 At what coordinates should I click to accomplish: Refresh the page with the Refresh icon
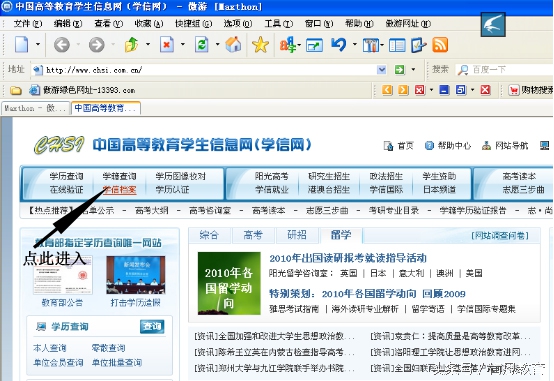tap(202, 45)
